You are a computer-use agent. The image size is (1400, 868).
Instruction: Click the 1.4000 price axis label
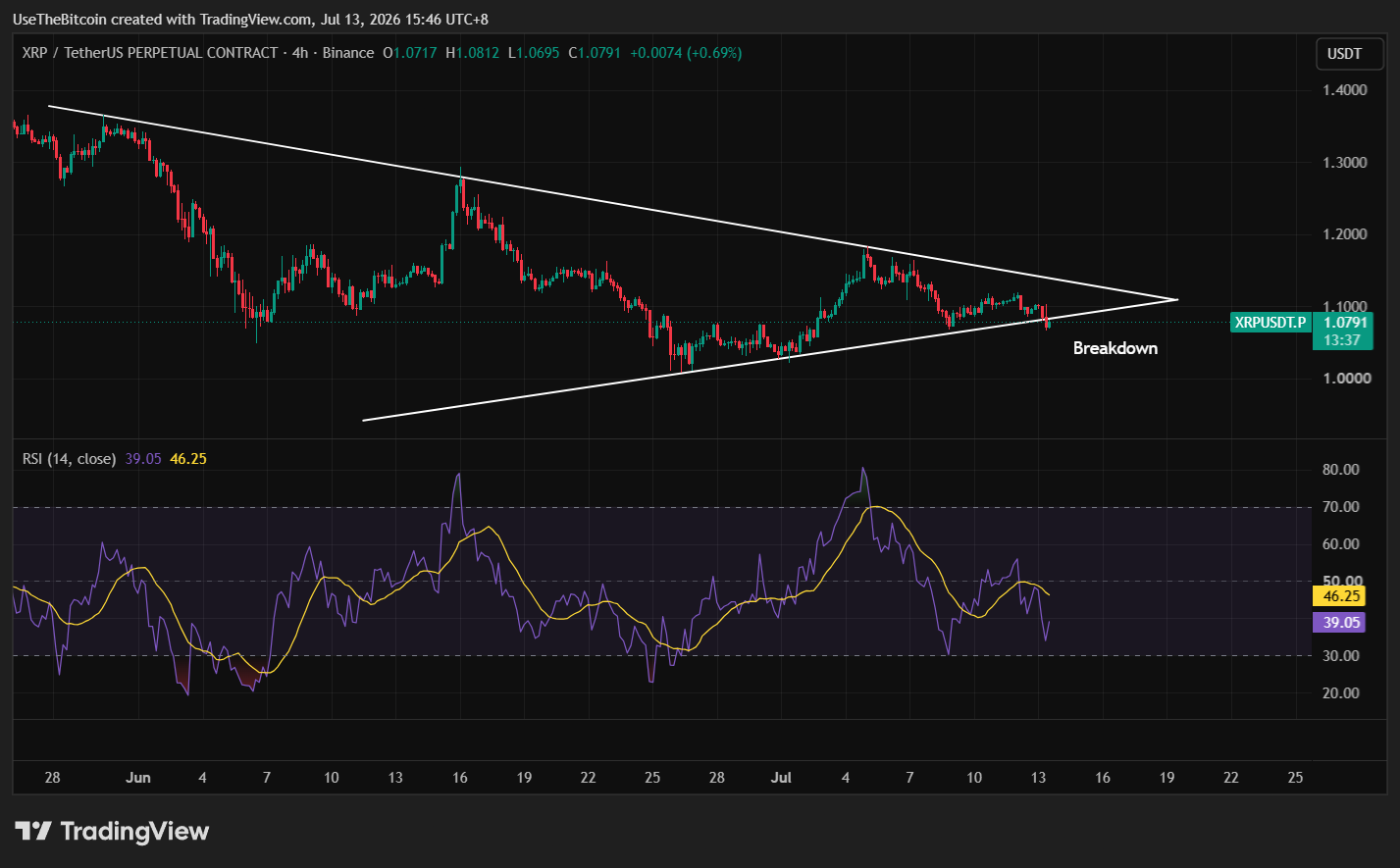tap(1345, 90)
